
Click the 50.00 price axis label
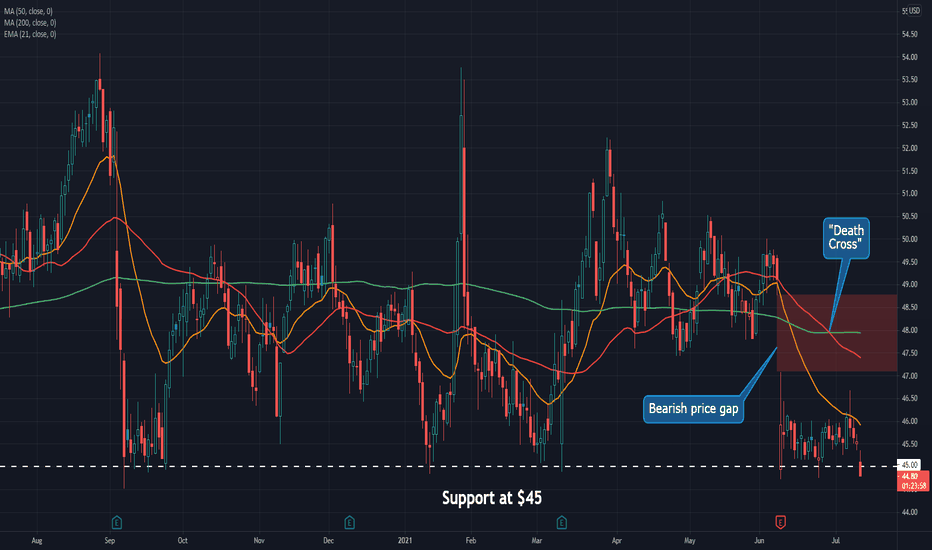click(x=909, y=239)
